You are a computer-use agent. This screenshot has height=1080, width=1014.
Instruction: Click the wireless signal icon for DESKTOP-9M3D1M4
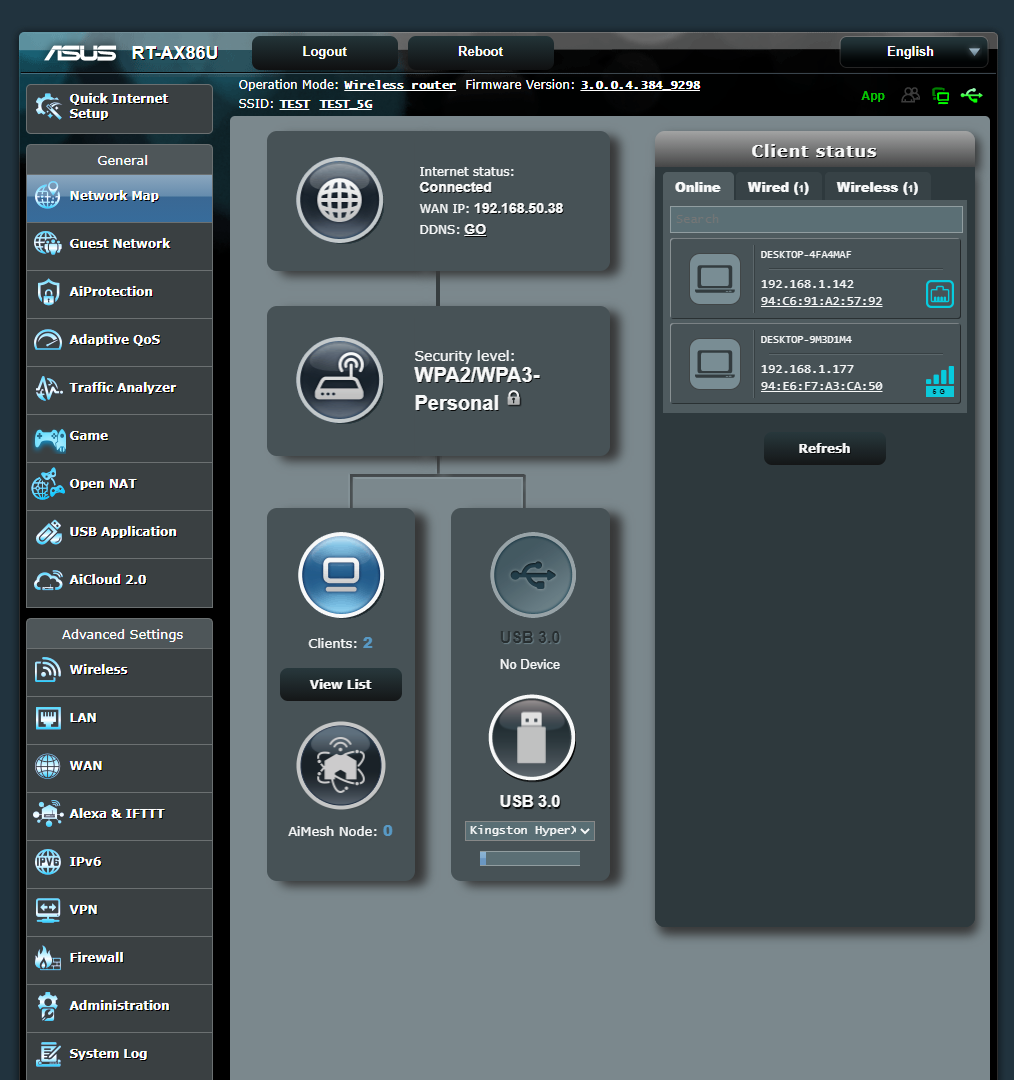point(939,381)
